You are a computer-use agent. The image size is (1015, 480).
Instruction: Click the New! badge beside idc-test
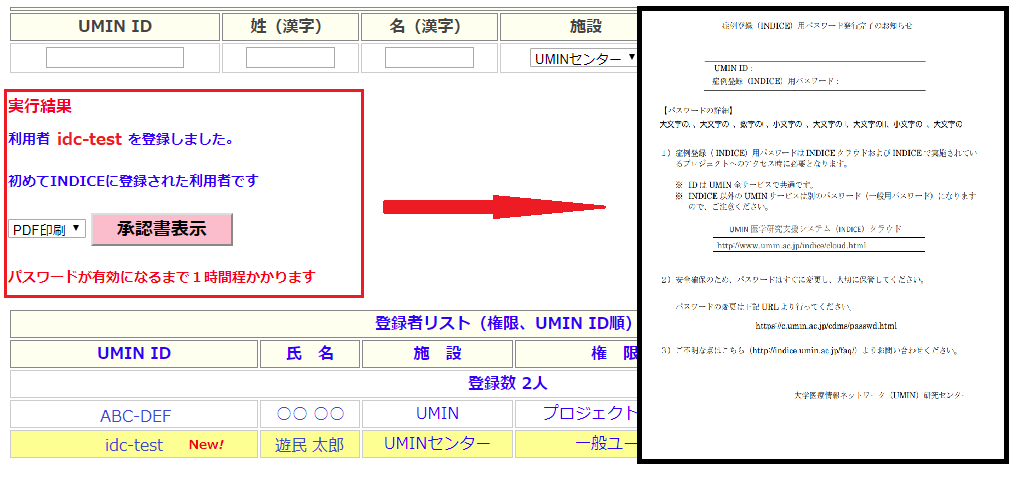207,445
